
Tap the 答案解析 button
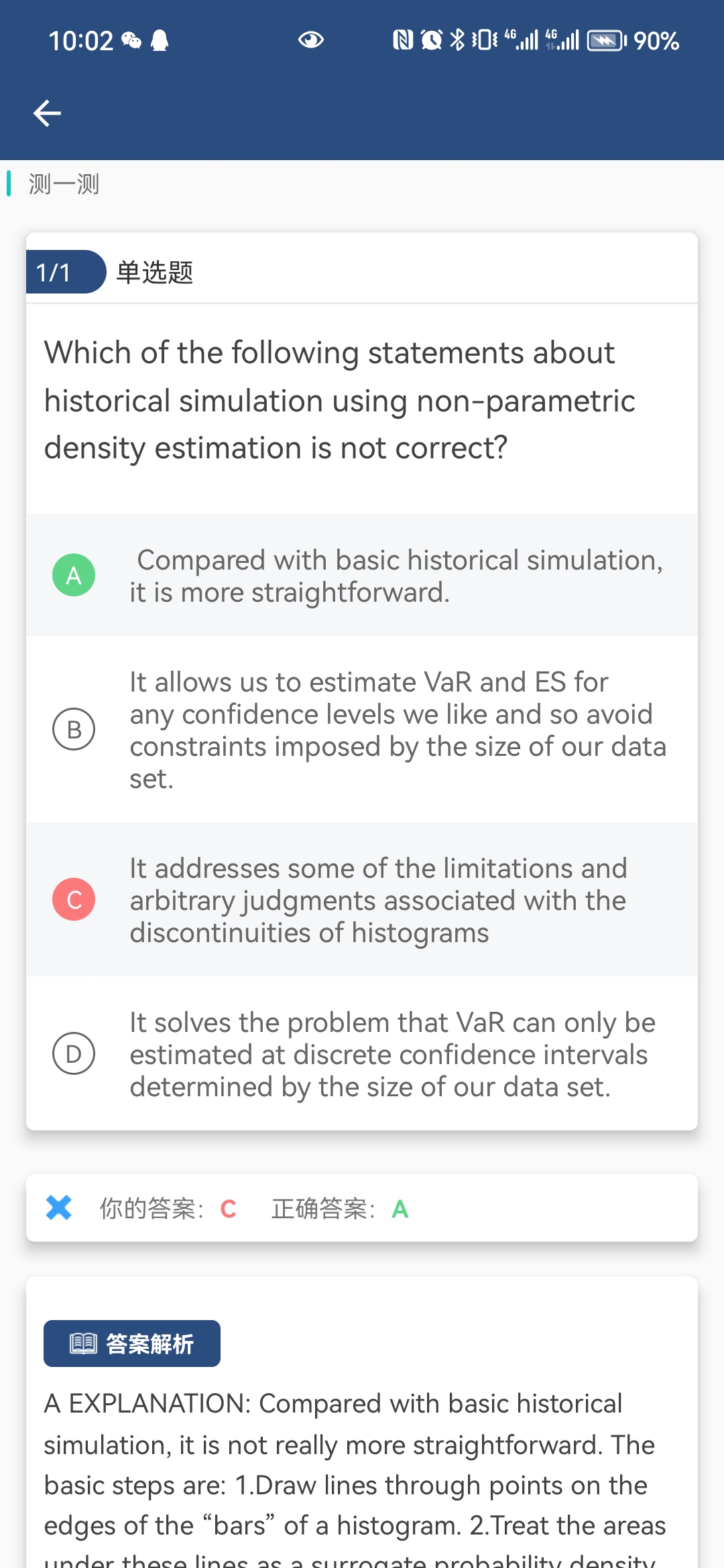(132, 1344)
